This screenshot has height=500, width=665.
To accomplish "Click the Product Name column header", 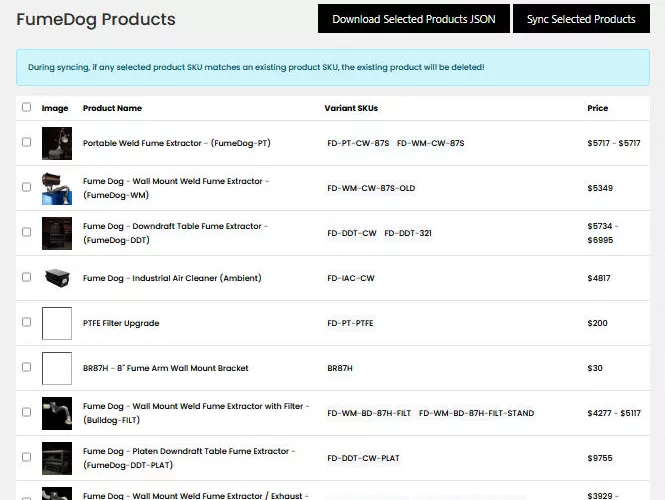I will click(x=112, y=108).
